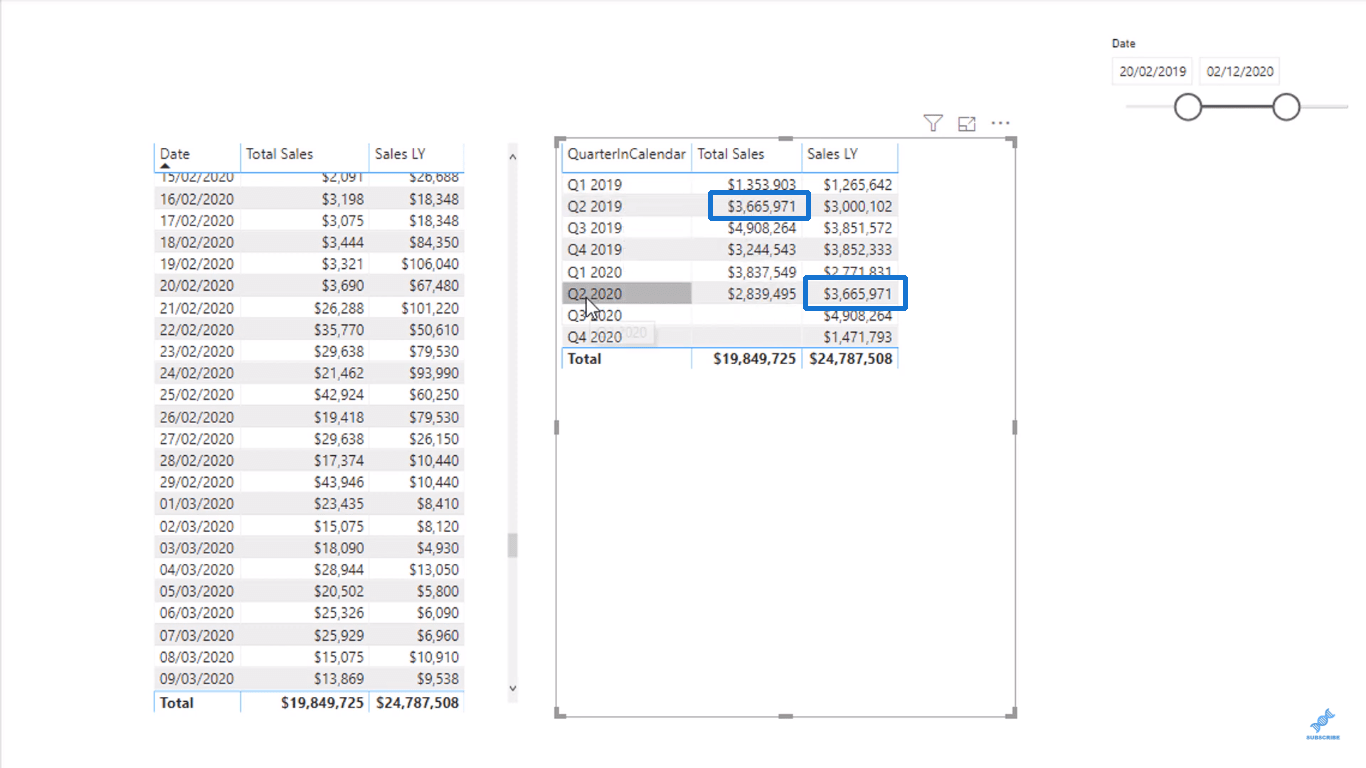Click the $2,839,495 Total Sales value
This screenshot has width=1366, height=768.
click(x=762, y=294)
